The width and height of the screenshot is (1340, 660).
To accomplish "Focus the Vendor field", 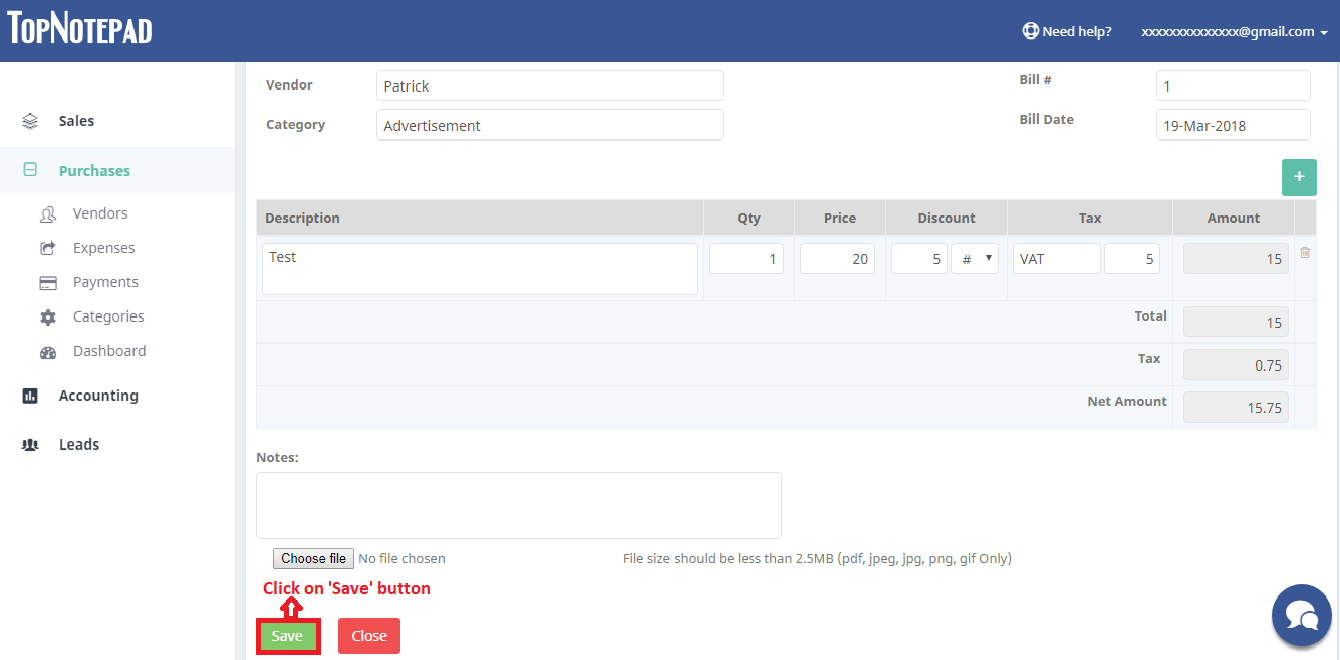I will (550, 86).
